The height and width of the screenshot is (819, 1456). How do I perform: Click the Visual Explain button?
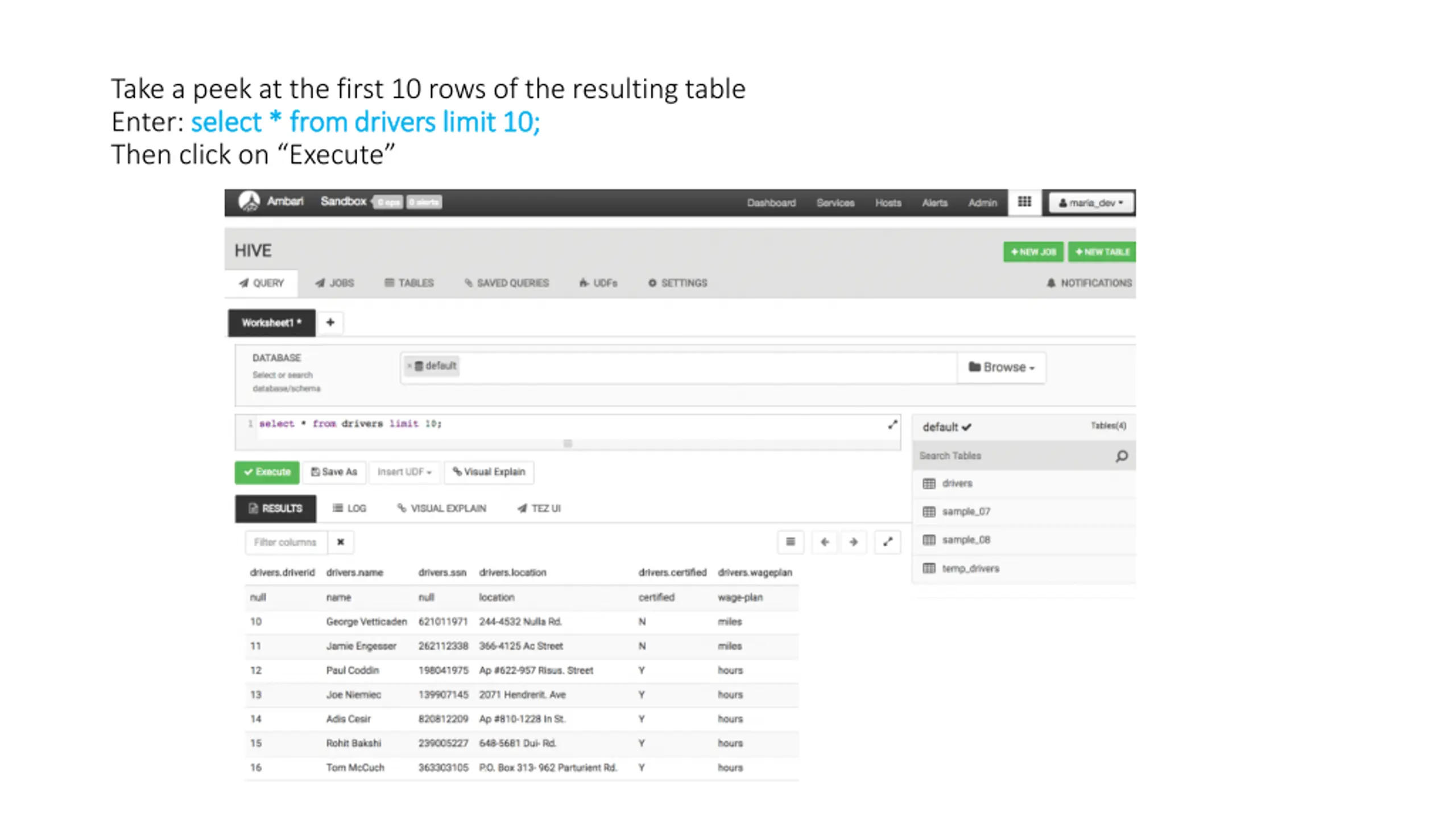pos(489,472)
